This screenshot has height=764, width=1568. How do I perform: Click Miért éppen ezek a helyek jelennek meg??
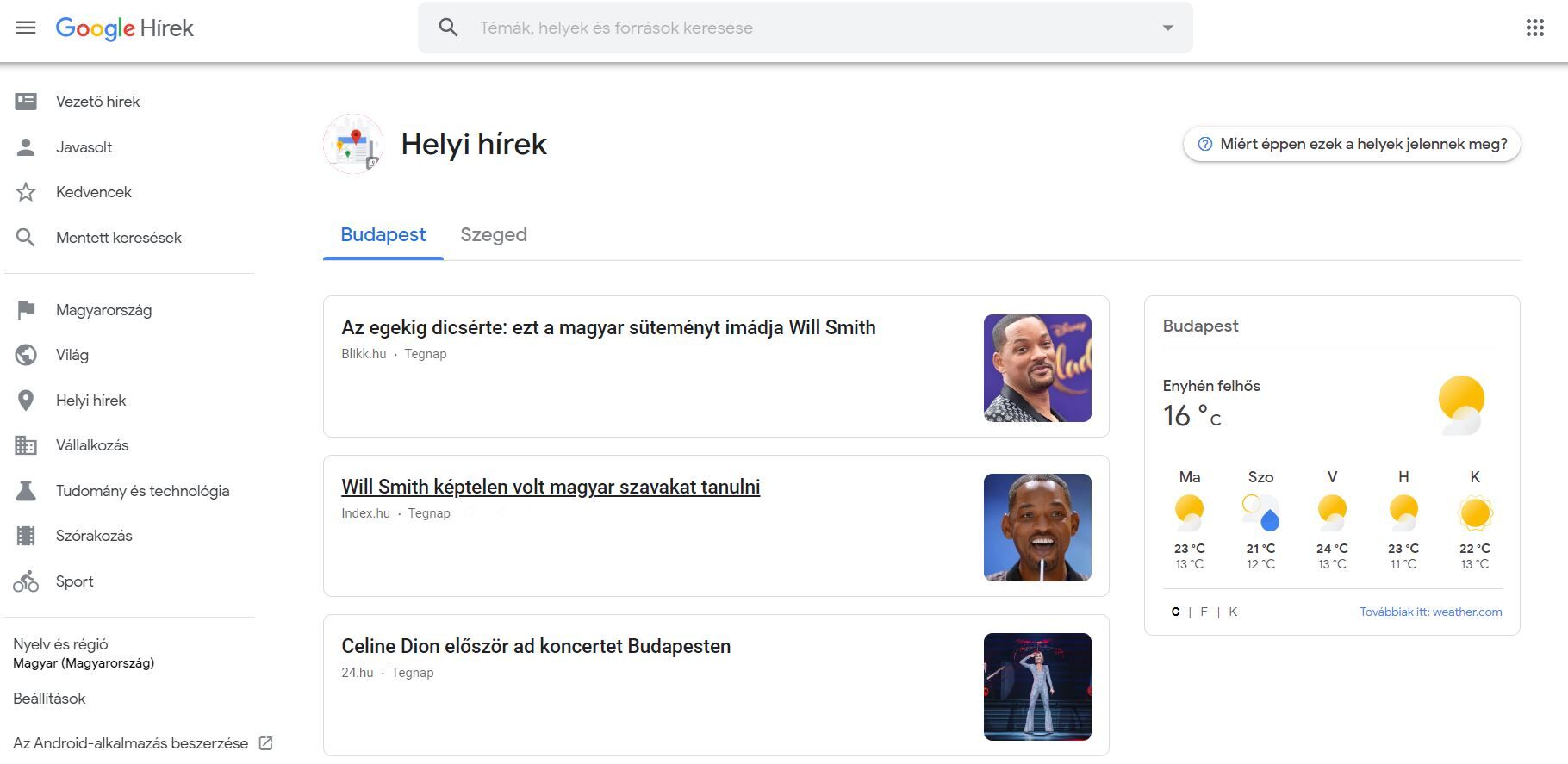tap(1352, 144)
